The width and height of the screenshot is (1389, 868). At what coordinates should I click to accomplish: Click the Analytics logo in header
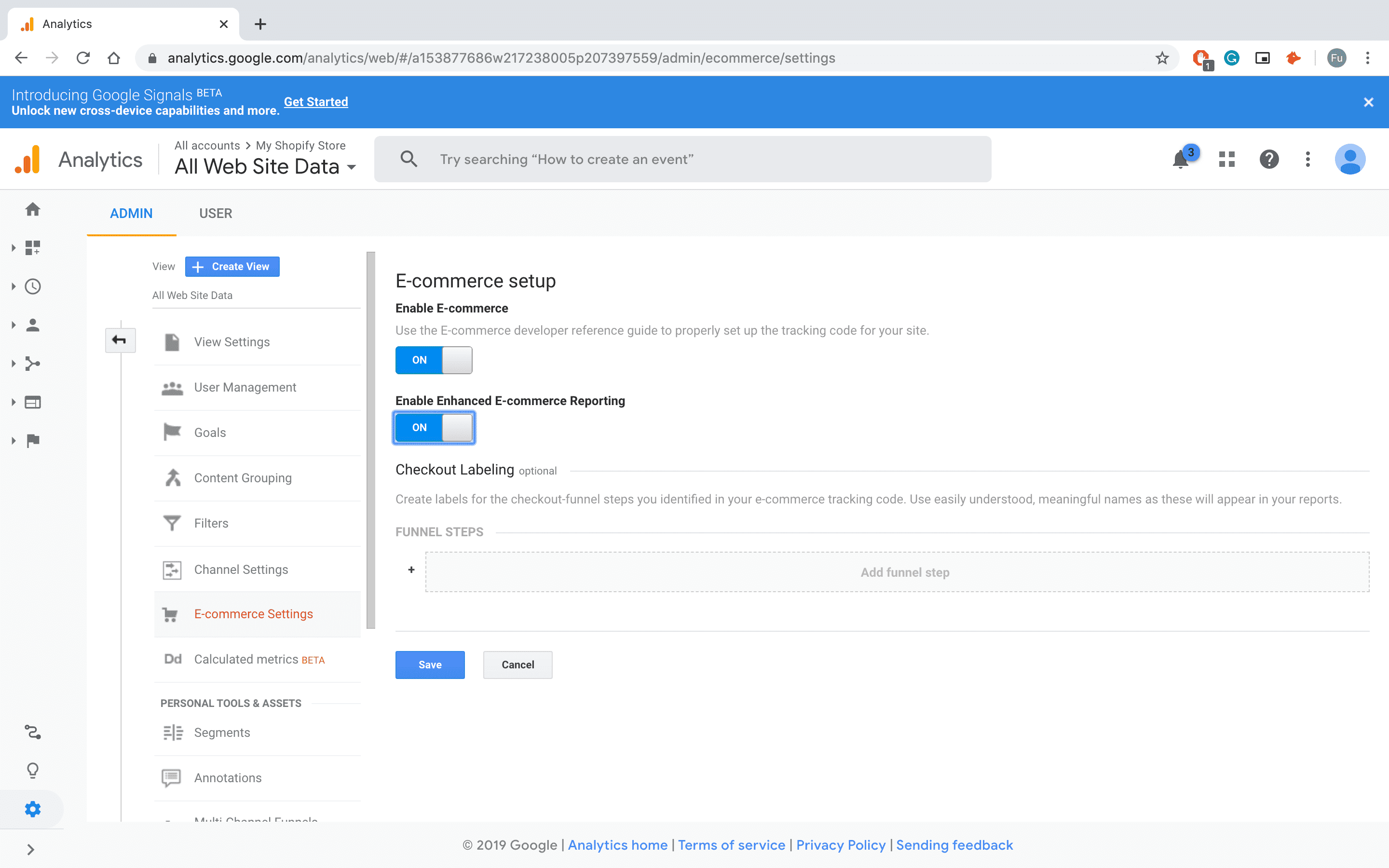pos(27,159)
